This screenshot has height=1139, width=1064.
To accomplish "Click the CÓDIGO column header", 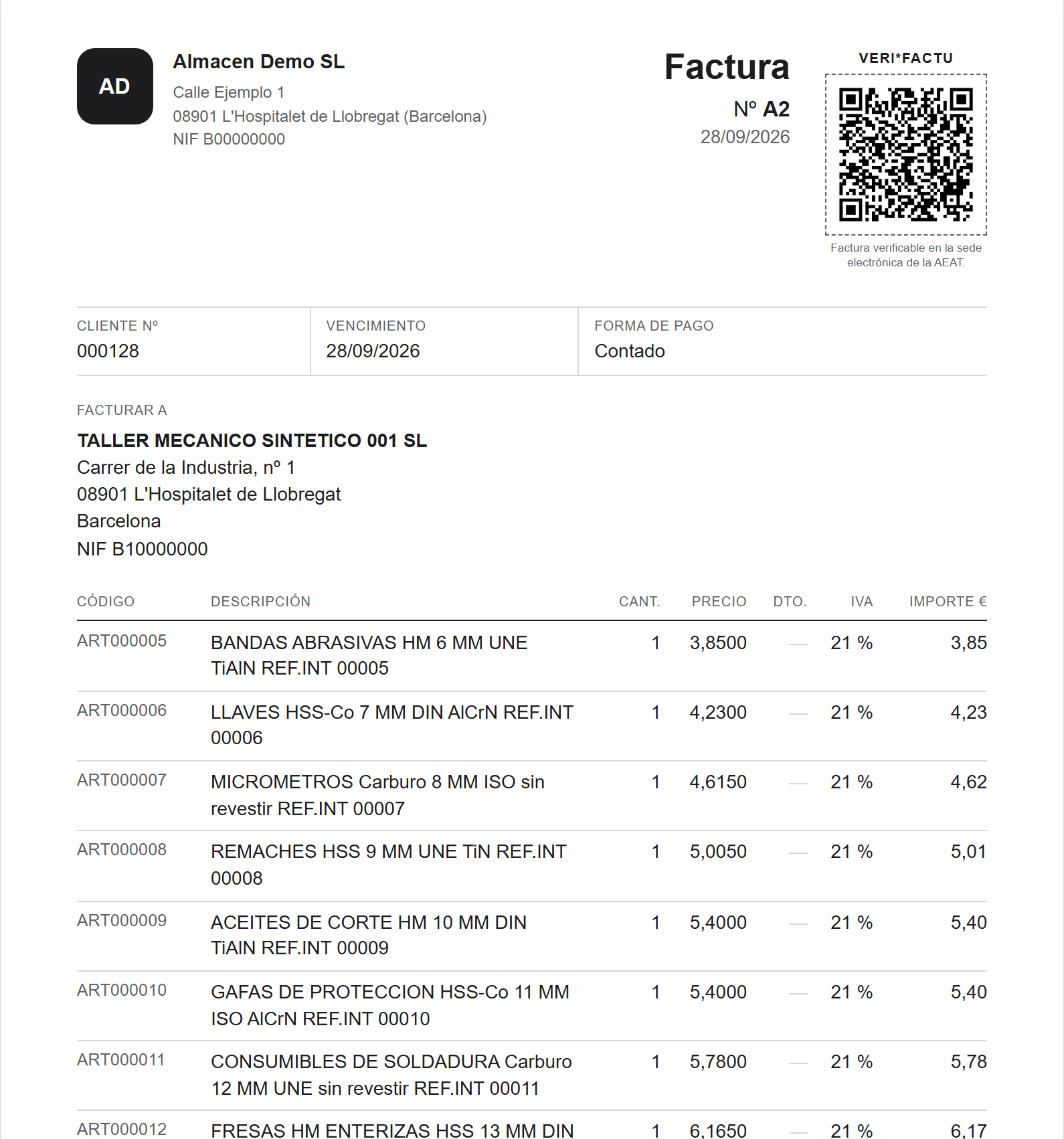I will tap(106, 602).
